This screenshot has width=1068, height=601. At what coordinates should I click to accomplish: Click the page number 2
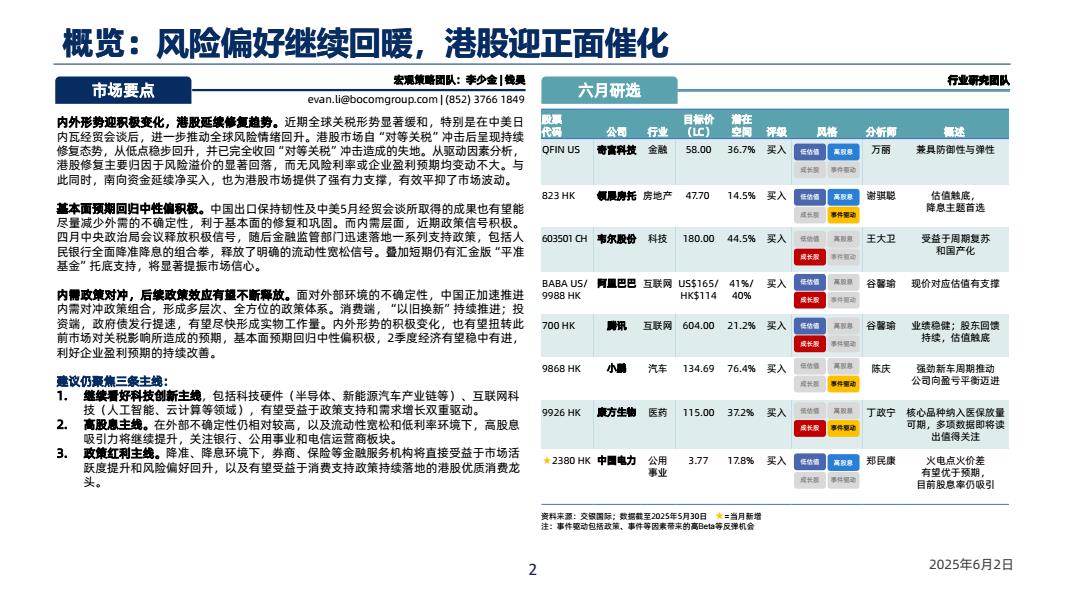[x=533, y=570]
